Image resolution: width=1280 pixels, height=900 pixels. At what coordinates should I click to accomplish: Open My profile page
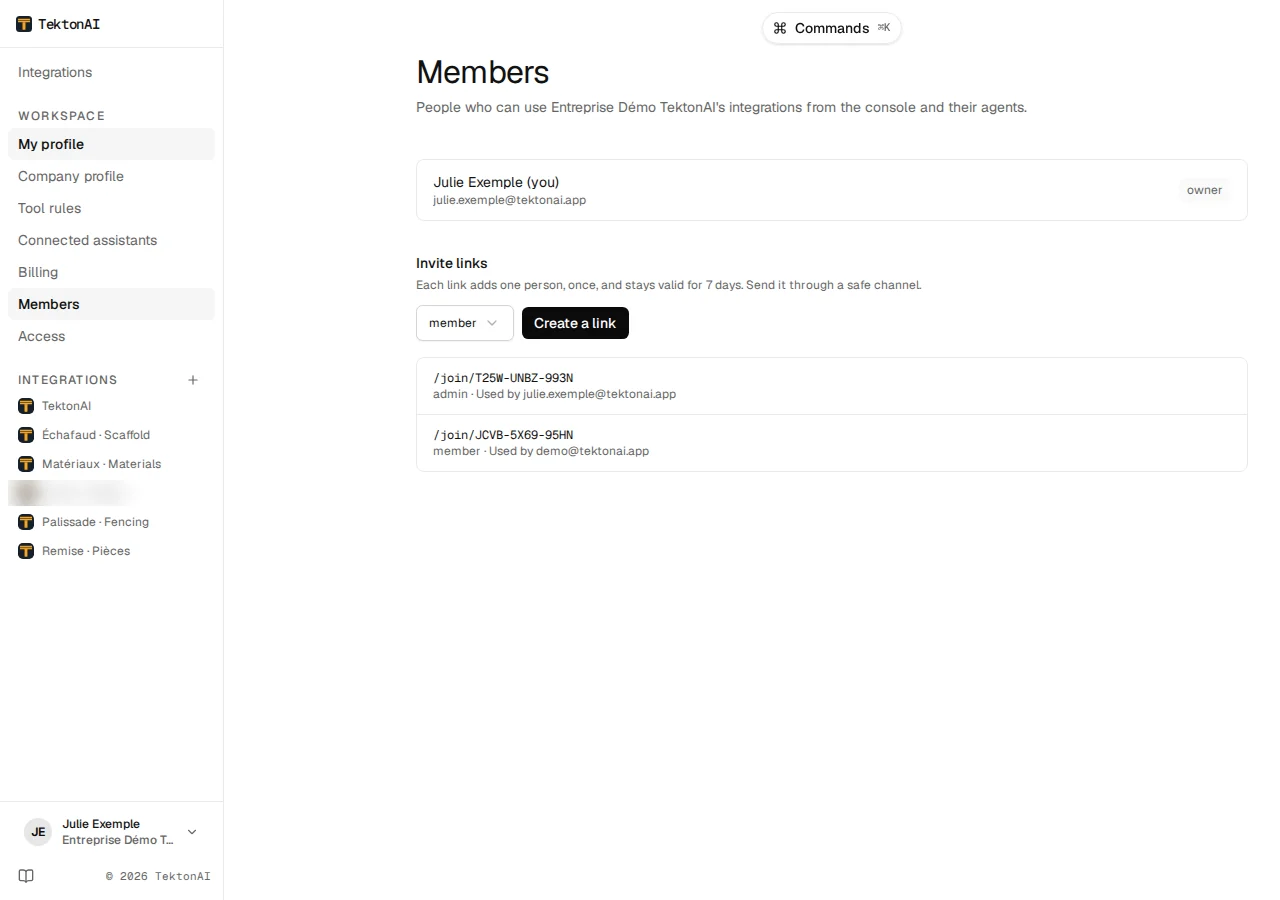(111, 144)
